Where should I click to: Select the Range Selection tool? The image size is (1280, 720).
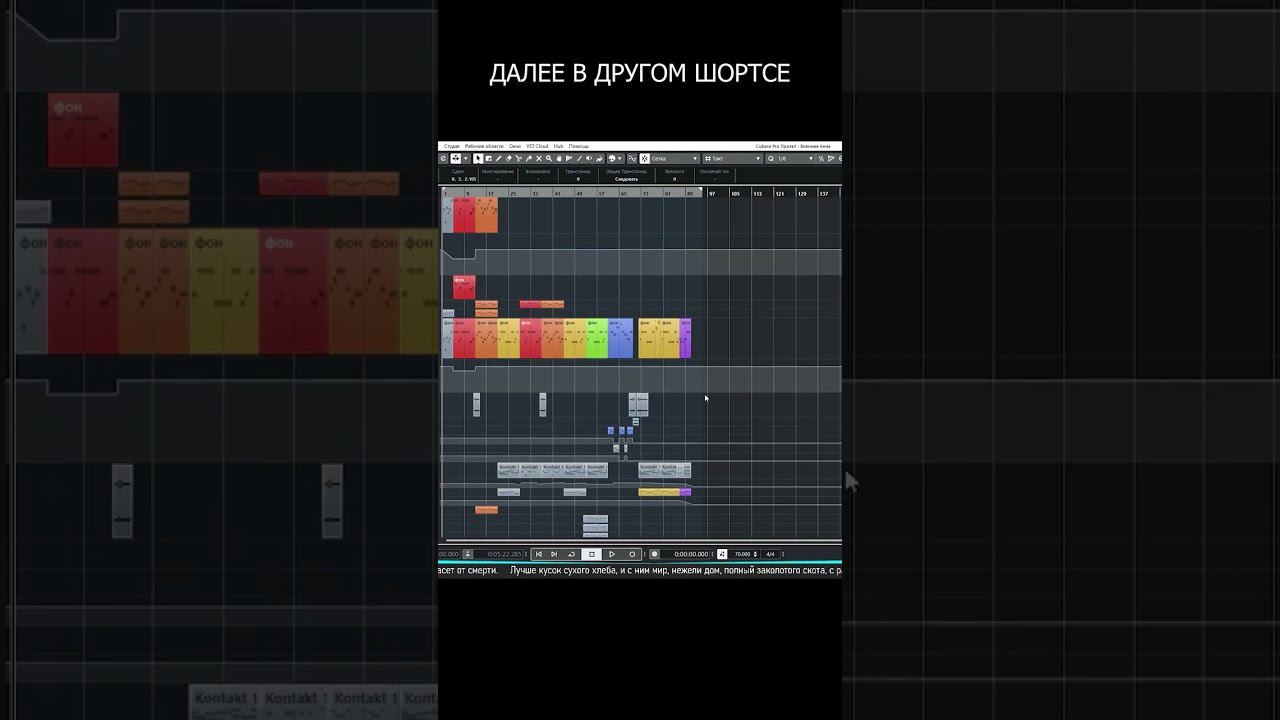(489, 158)
